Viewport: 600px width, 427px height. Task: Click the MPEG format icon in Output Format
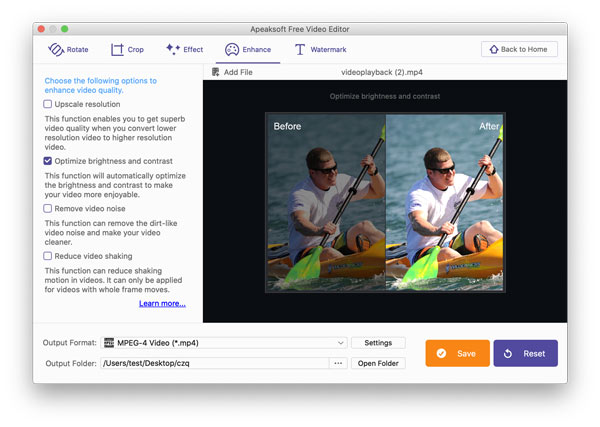[x=109, y=342]
